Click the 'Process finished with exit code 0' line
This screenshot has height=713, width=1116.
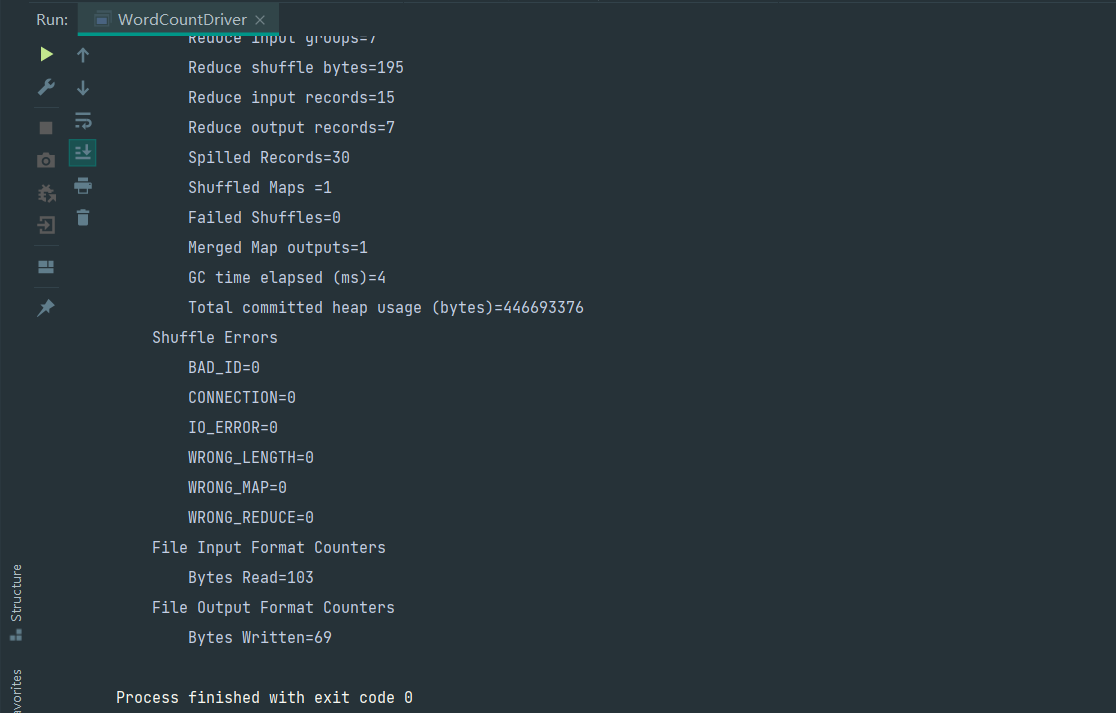coord(264,697)
